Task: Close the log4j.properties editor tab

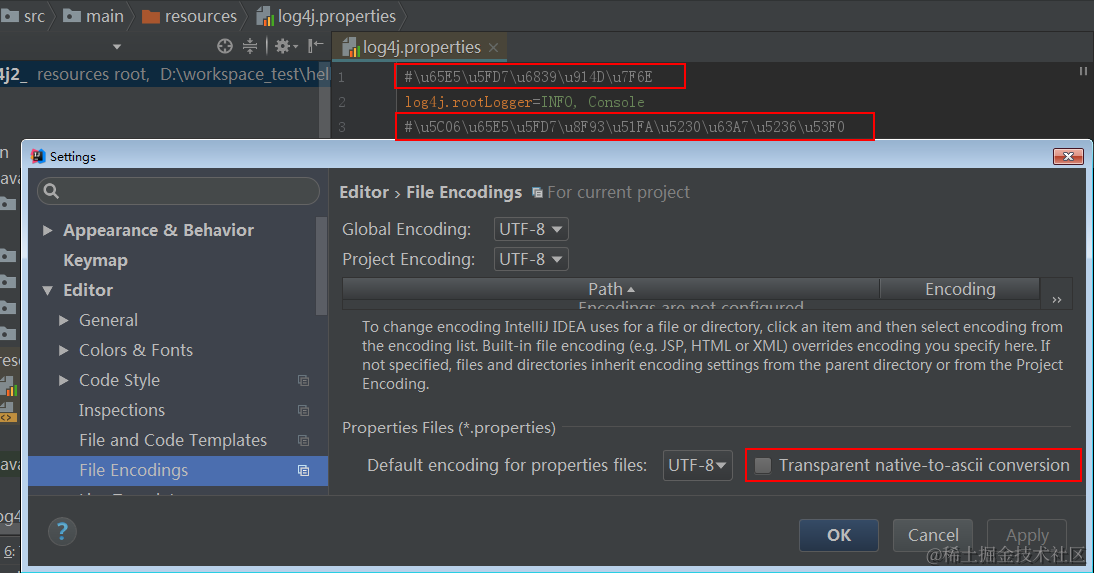Action: (x=493, y=47)
